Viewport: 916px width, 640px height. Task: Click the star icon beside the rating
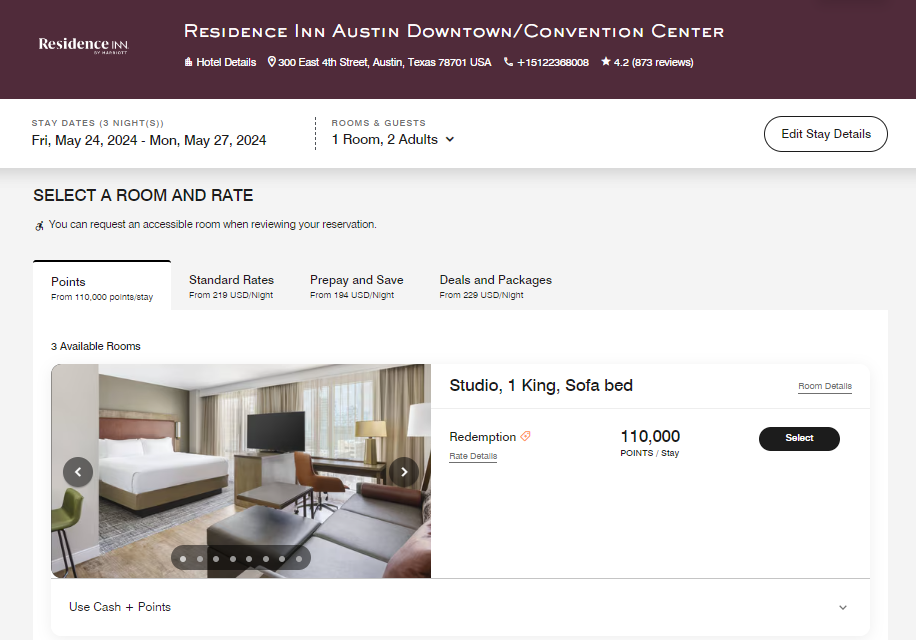[x=604, y=61]
